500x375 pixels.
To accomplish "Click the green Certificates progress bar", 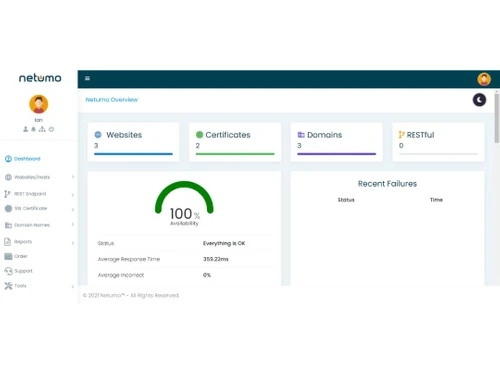I will coord(235,154).
